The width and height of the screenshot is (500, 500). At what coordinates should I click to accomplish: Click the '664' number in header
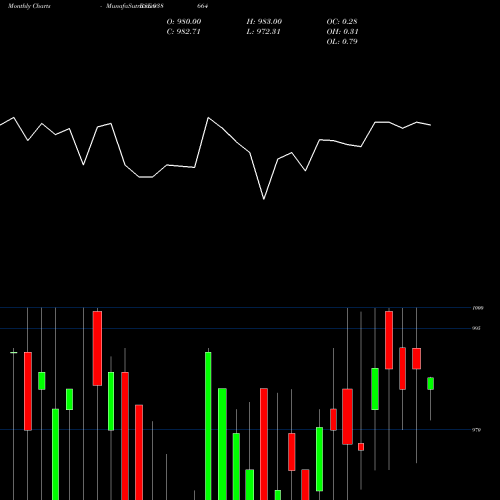coord(202,6)
